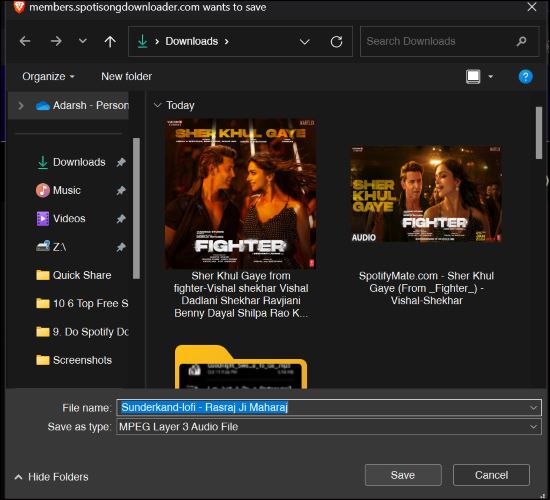Click the file list vertical scrollbar
Viewport: 550px width, 500px height.
click(539, 133)
